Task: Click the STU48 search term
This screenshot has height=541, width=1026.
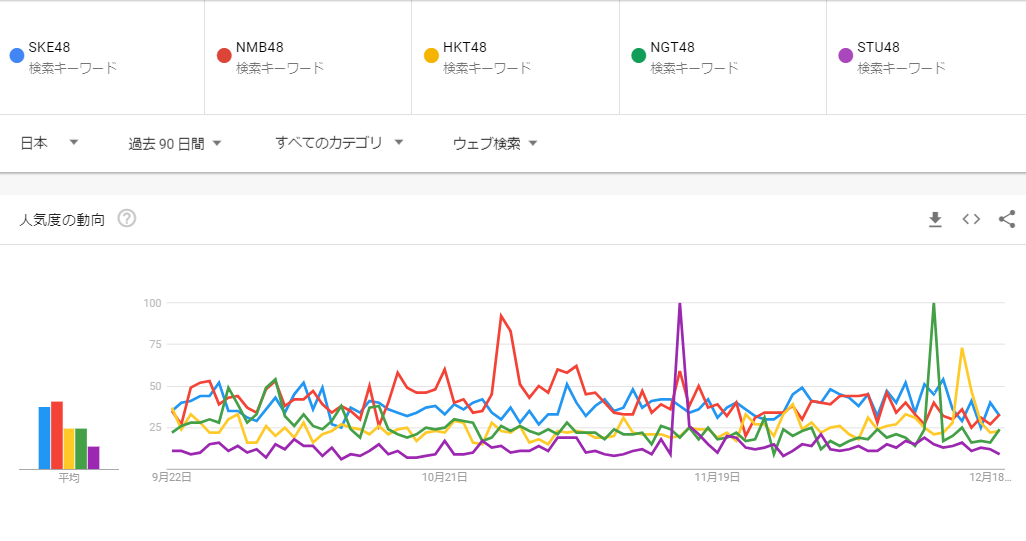Action: click(x=879, y=47)
